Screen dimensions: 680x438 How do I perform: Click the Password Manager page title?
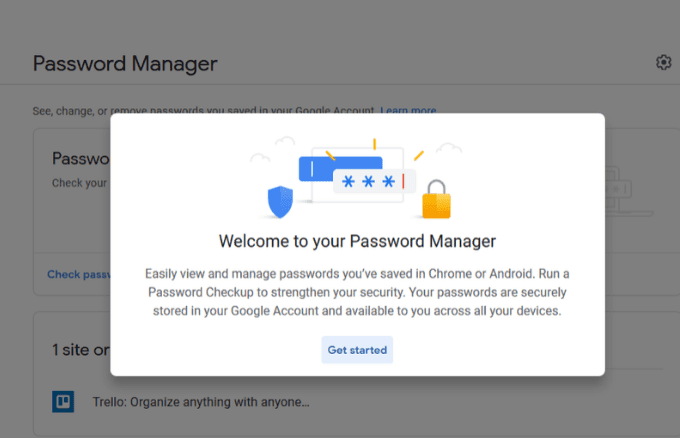[x=125, y=64]
